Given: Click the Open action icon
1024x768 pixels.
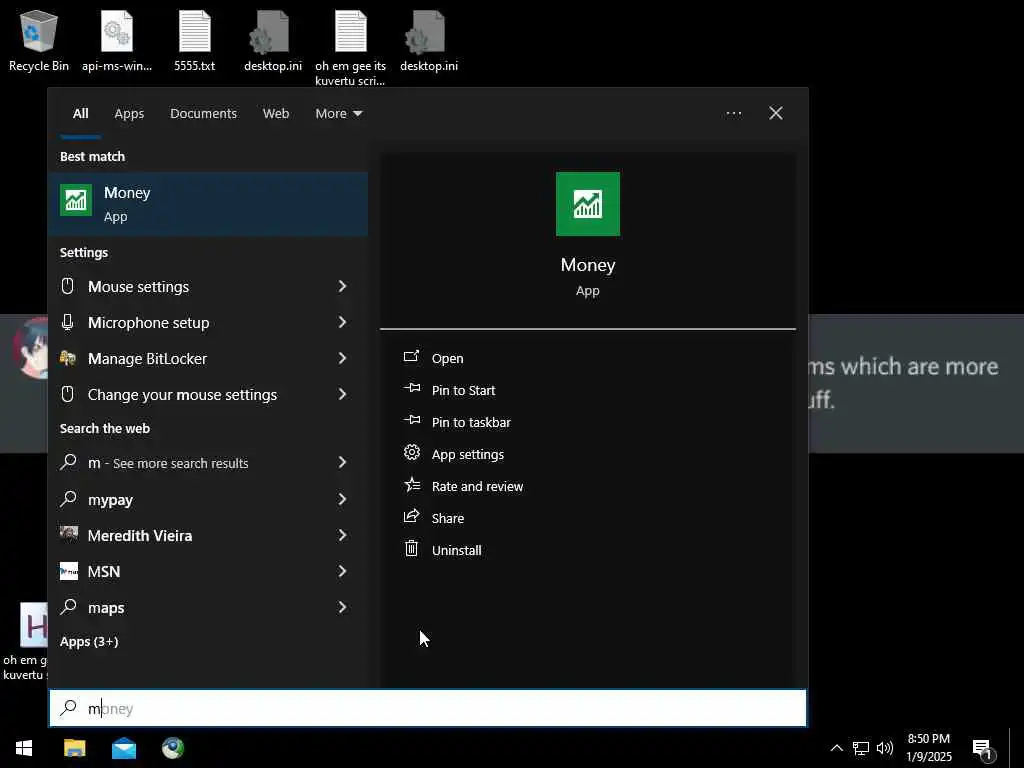Looking at the screenshot, I should pos(411,357).
